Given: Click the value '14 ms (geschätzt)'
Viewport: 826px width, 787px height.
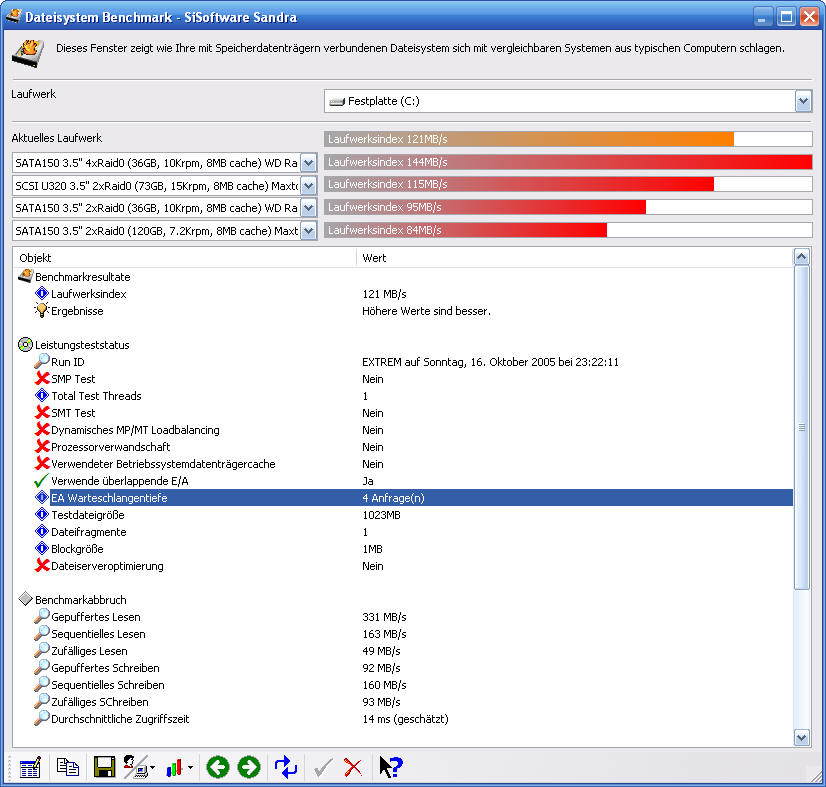Looking at the screenshot, I should click(x=405, y=719).
